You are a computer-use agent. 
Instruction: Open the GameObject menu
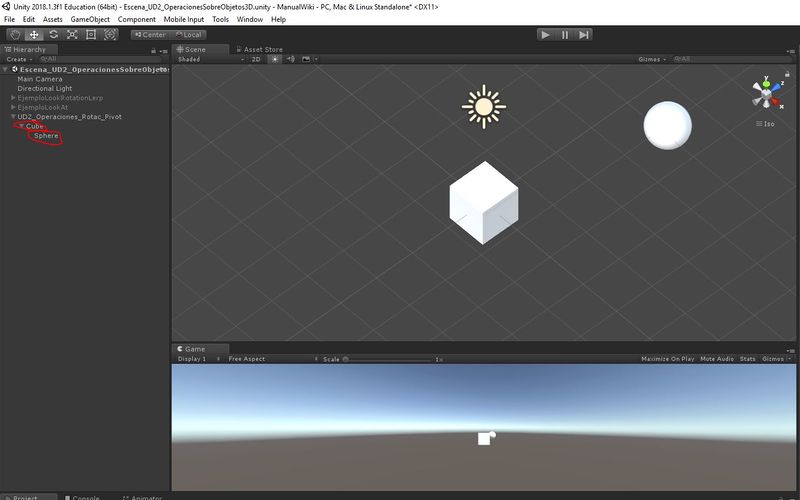click(90, 19)
